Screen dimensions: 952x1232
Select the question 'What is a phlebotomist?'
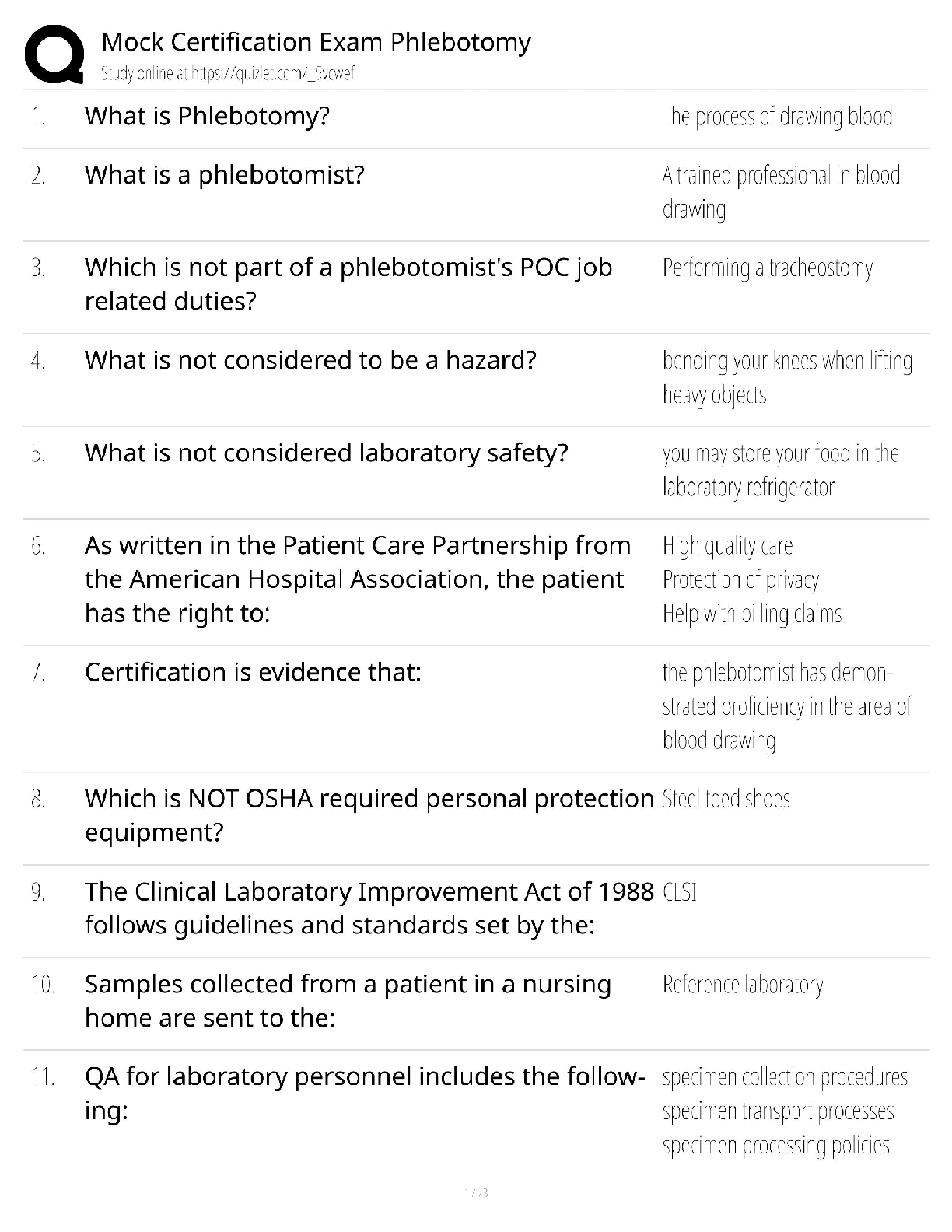[x=224, y=175]
